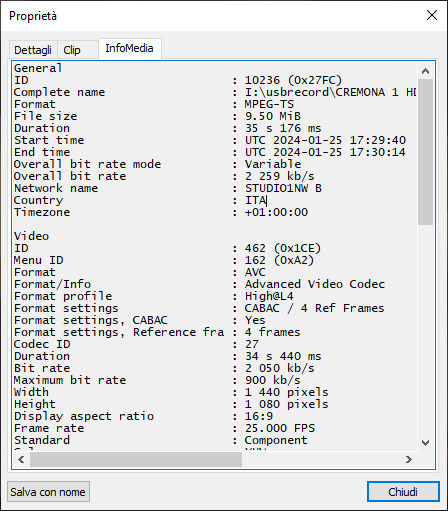Click the Chiudi button

(x=403, y=492)
